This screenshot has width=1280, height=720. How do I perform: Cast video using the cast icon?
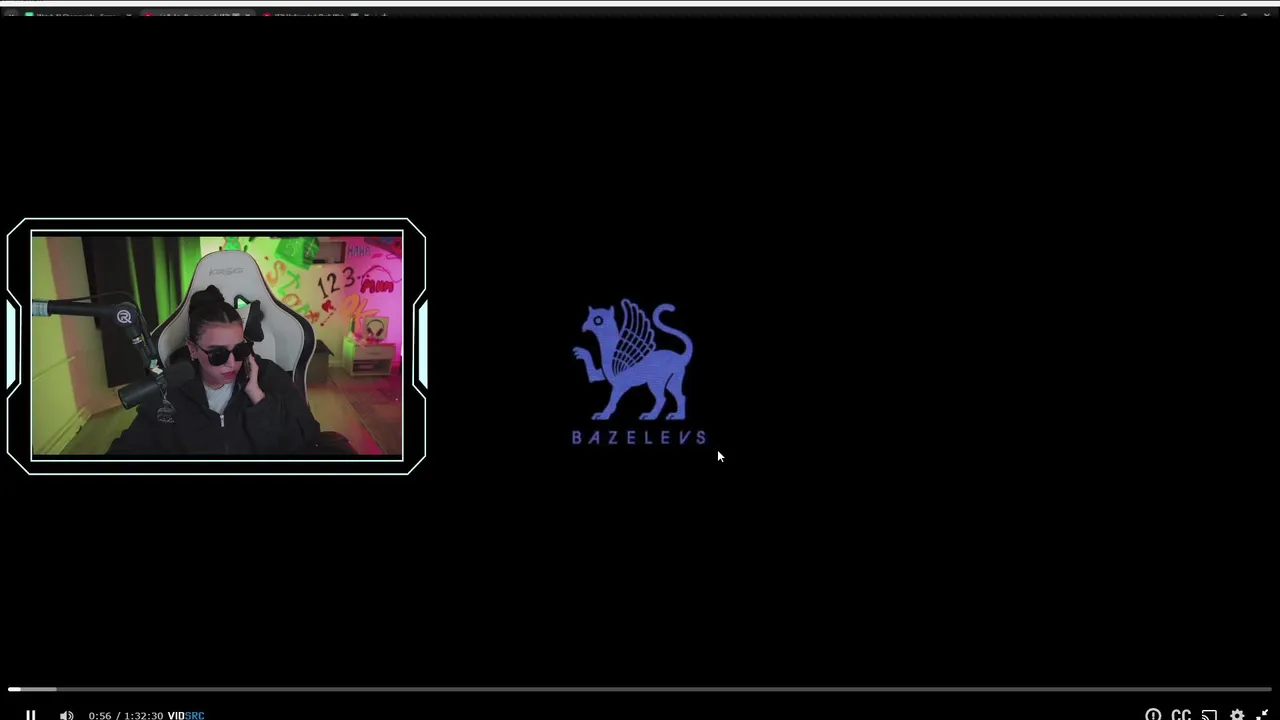[x=1209, y=715]
